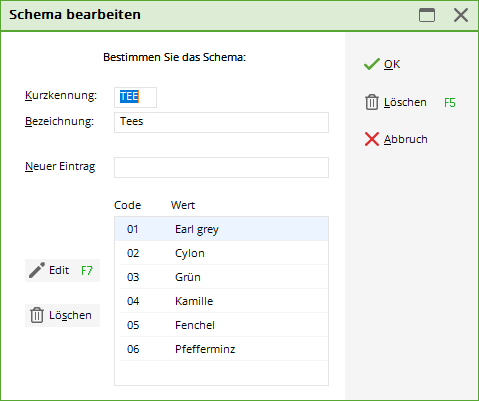
Task: Select the Cylon row in list
Action: pos(221,253)
